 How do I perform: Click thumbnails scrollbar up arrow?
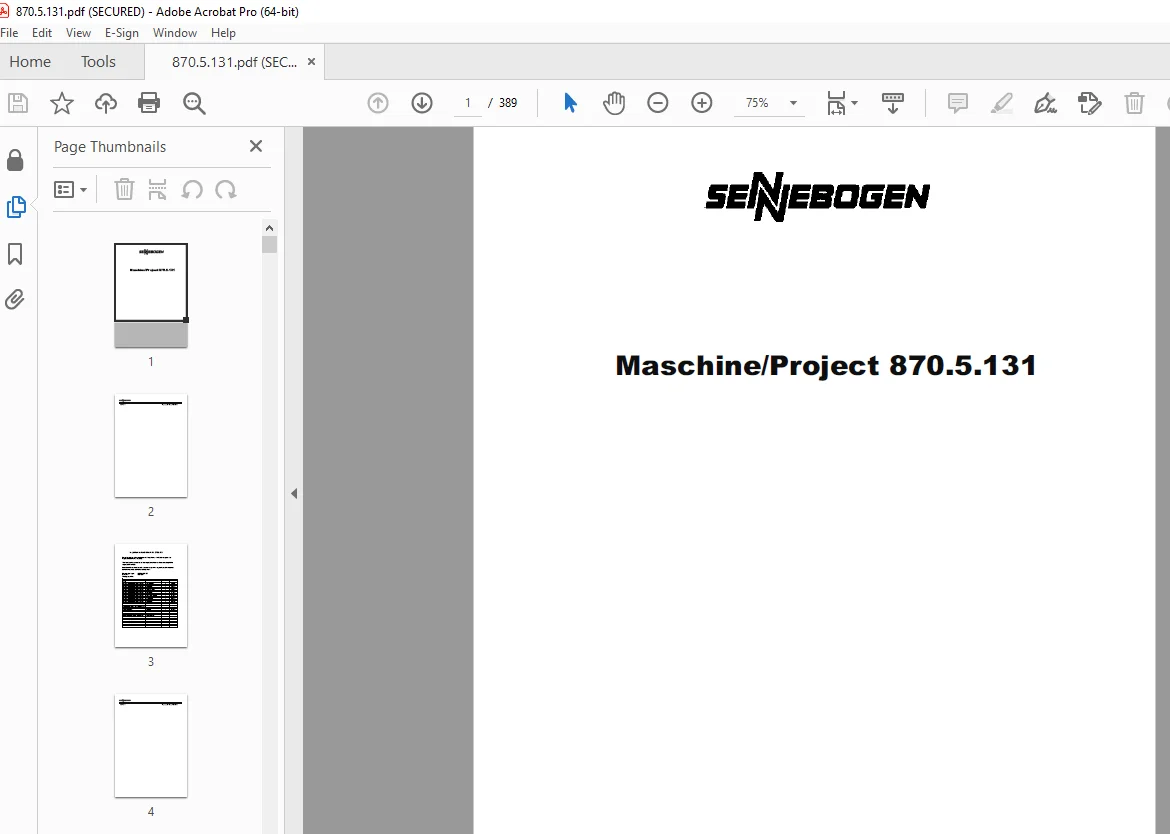pyautogui.click(x=269, y=228)
